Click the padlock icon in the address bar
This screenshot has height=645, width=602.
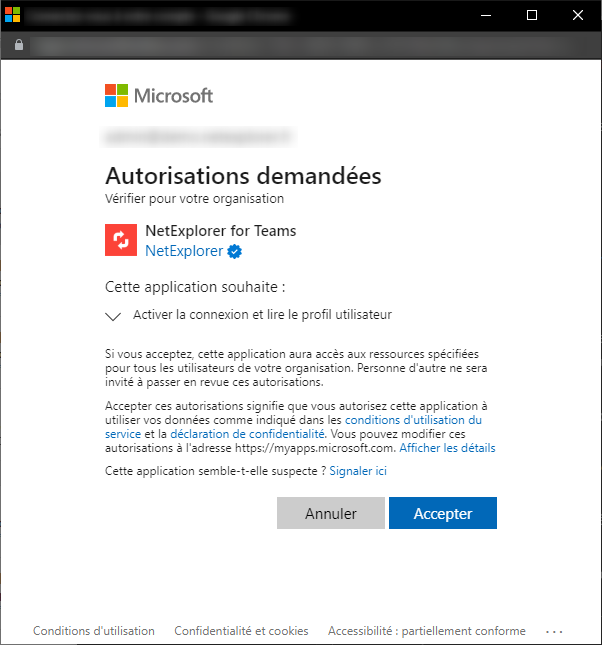[18, 46]
